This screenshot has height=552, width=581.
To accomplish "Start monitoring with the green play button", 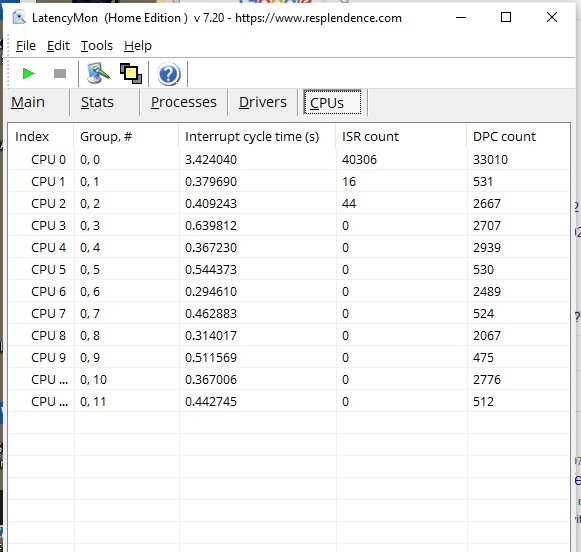I will [29, 74].
